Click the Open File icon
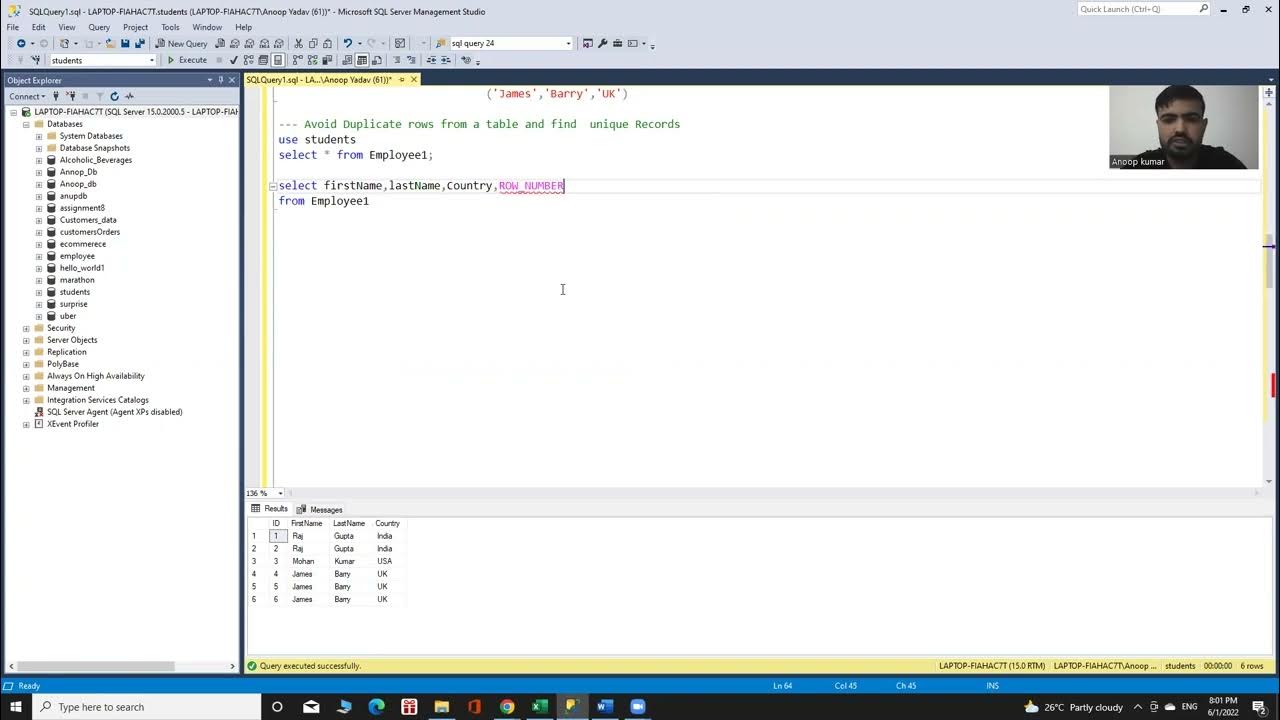Screen dimensions: 1280x720 coord(110,44)
